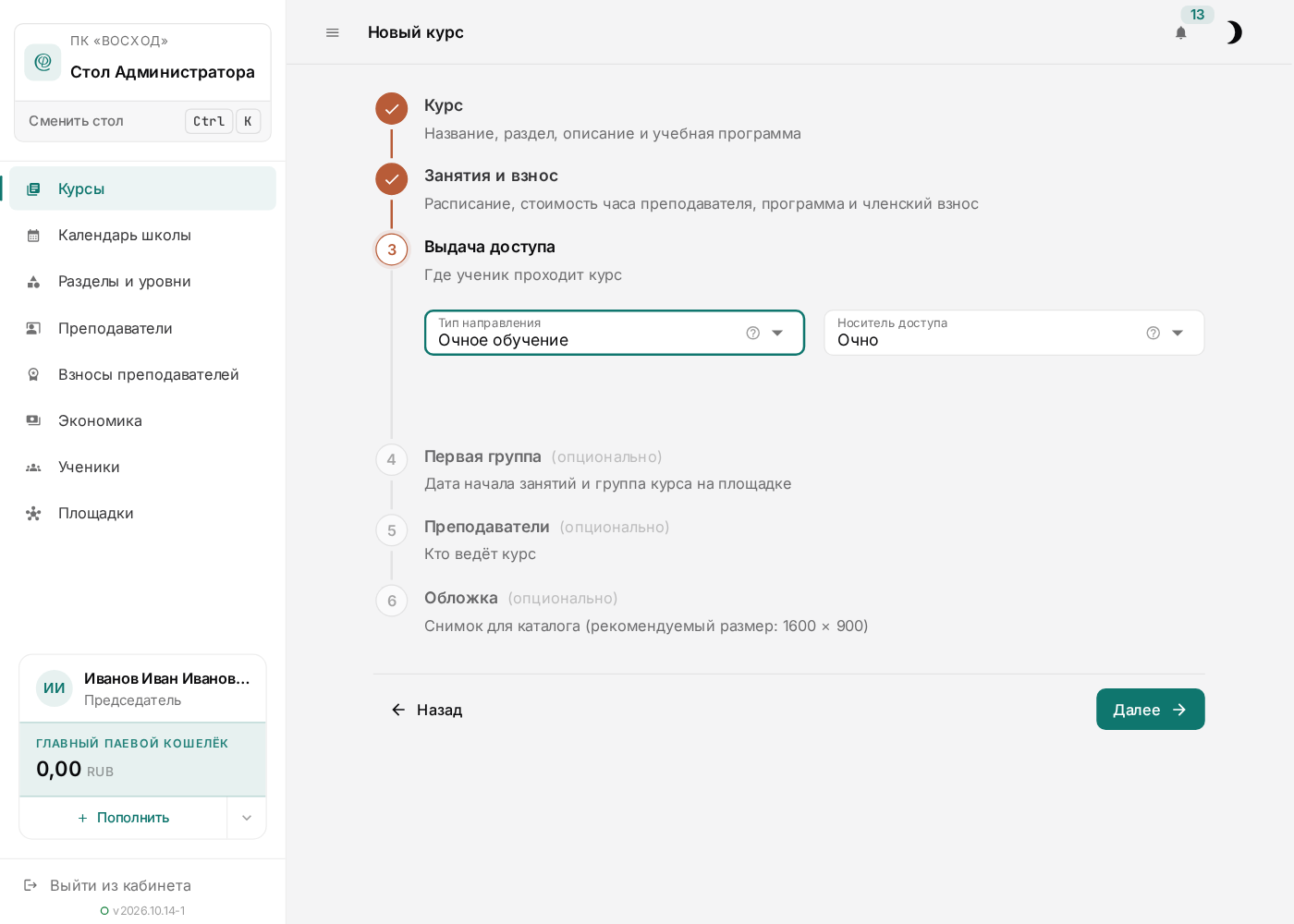Click Далее button to continue

click(1150, 710)
